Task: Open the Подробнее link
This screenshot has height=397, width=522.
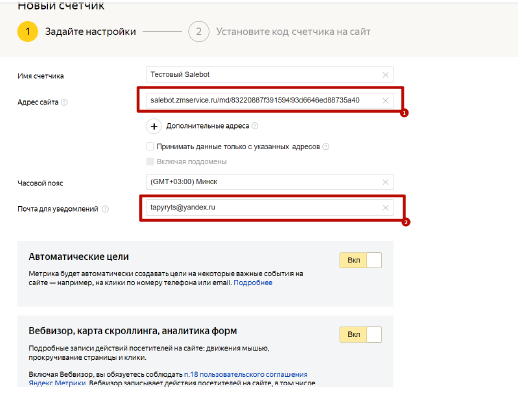Action: [253, 283]
